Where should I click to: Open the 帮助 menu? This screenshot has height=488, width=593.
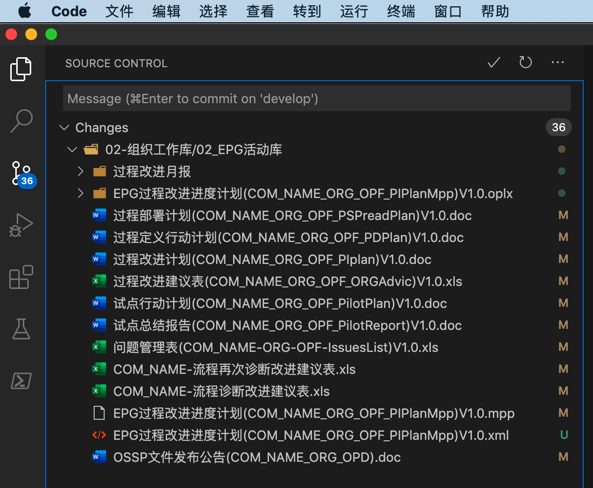[494, 11]
